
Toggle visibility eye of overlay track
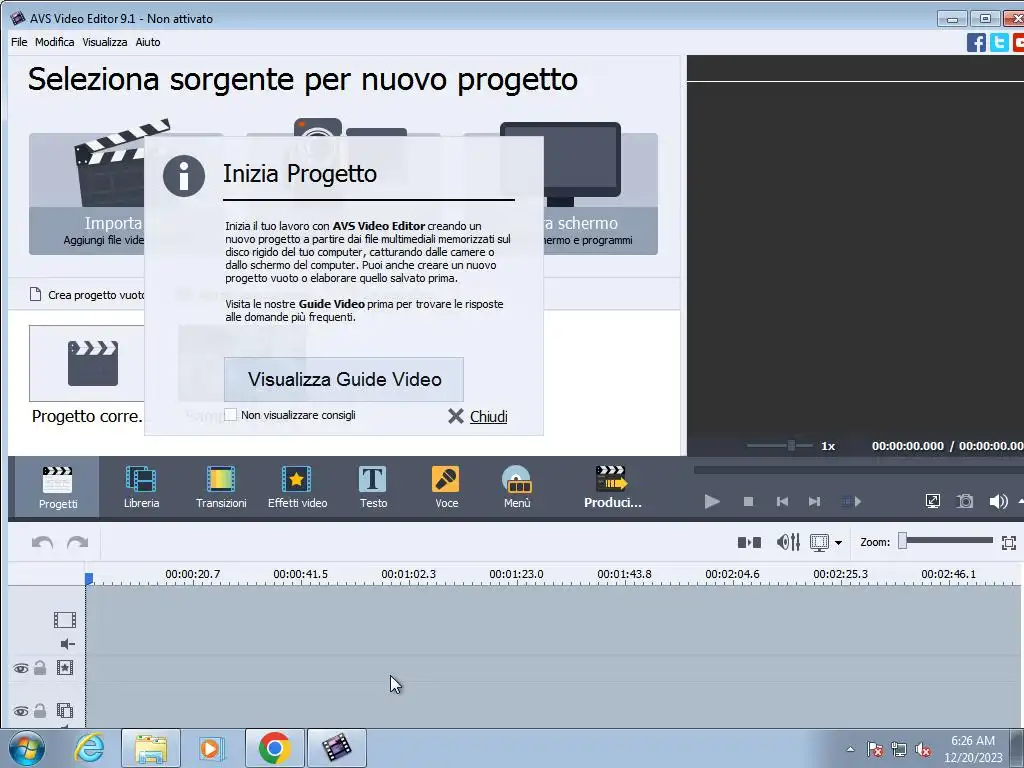[20, 711]
